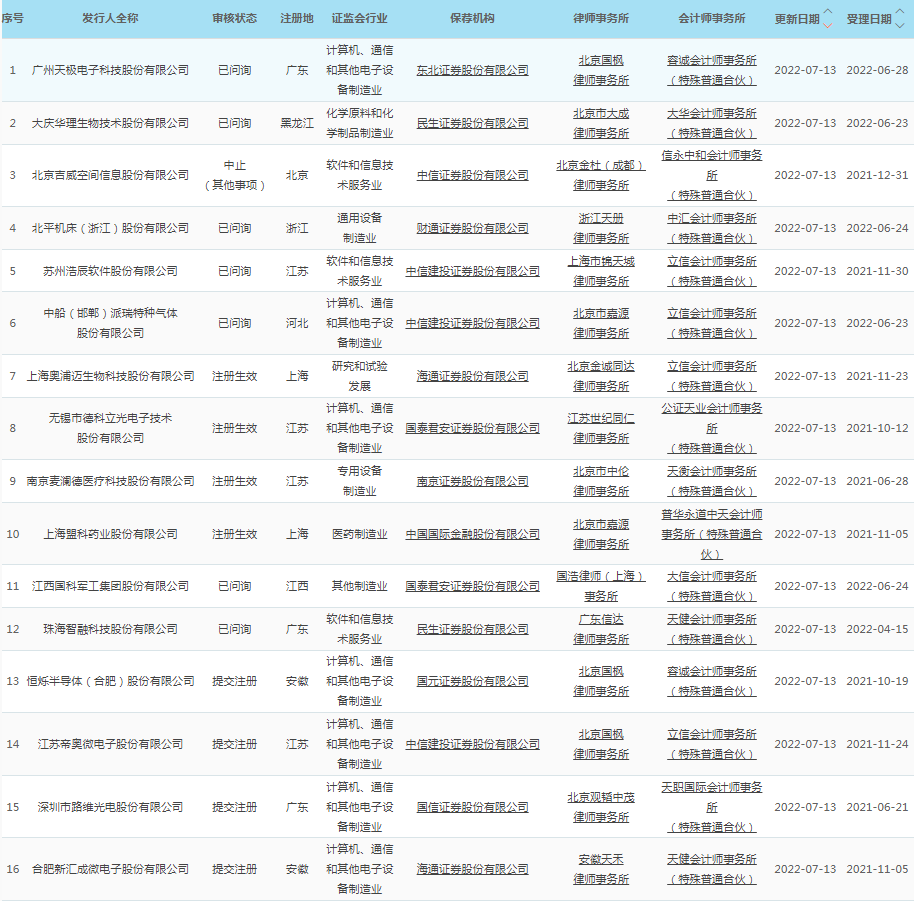The height and width of the screenshot is (901, 914).
Task: Open law firm link 上海市锦天城律师事务所
Action: 601,271
